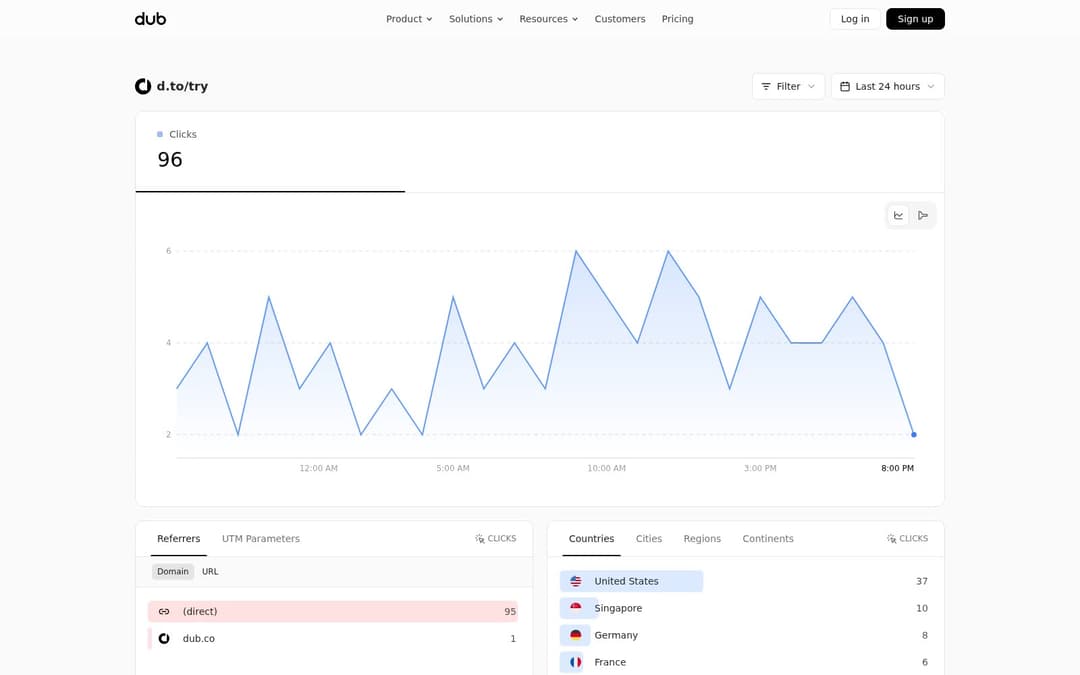Select the Germany country row
The image size is (1080, 675).
pyautogui.click(x=745, y=635)
